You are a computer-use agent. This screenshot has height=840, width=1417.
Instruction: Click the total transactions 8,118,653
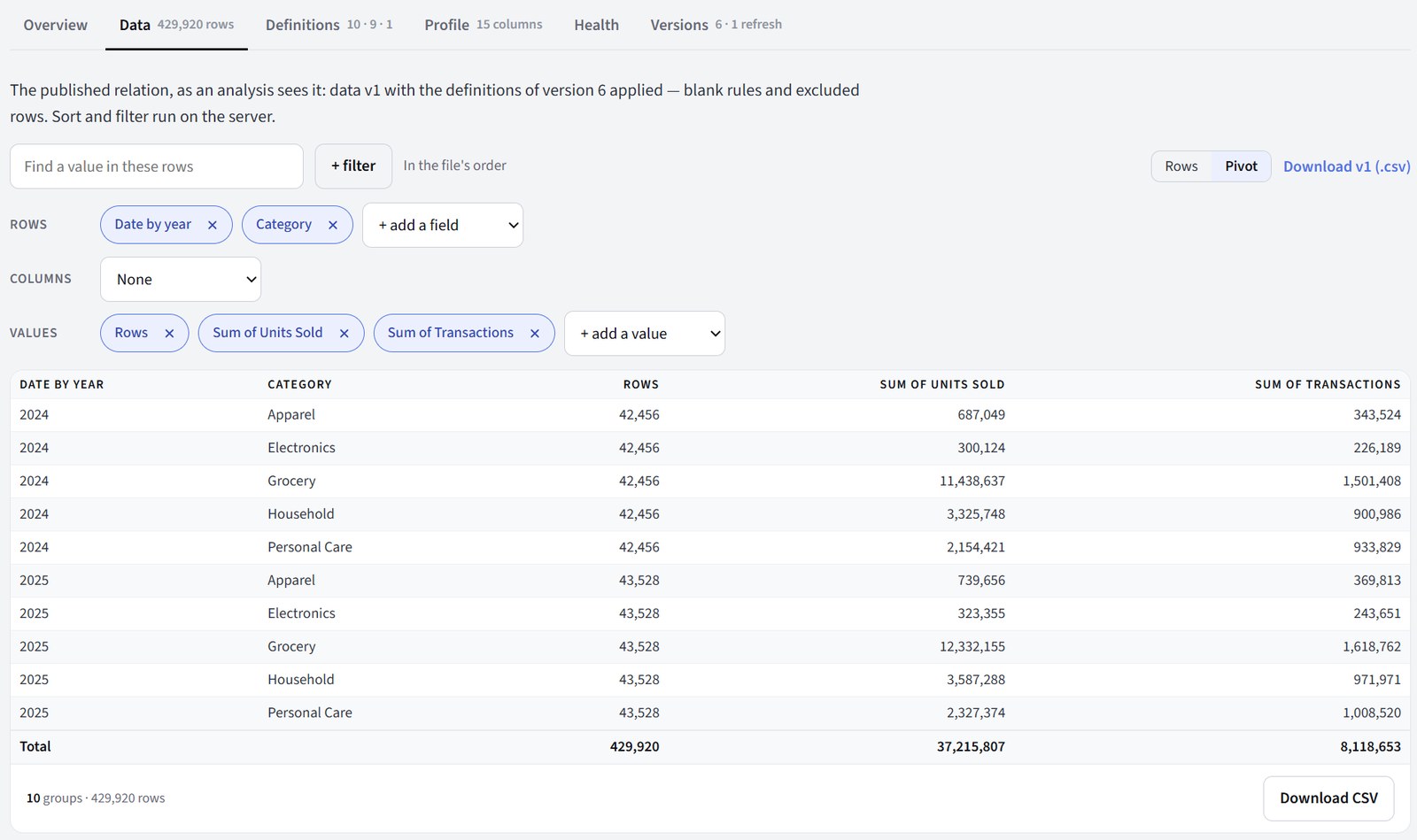pyautogui.click(x=1370, y=747)
